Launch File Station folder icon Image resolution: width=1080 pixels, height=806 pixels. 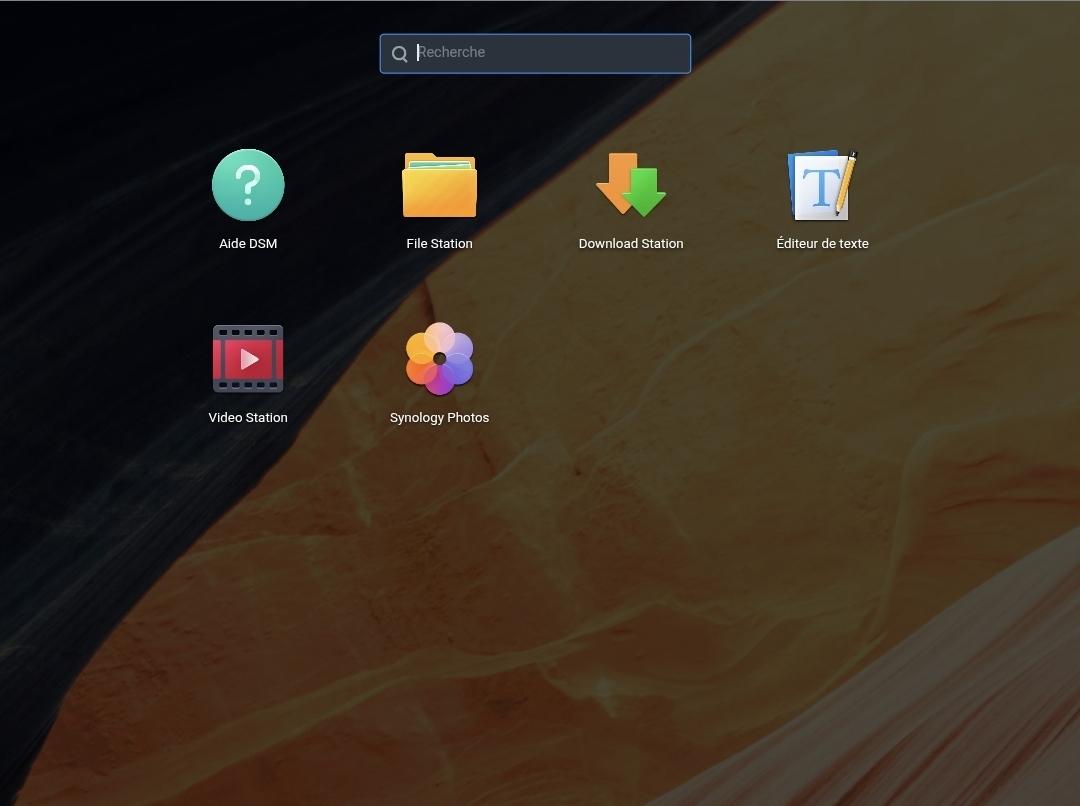[439, 185]
